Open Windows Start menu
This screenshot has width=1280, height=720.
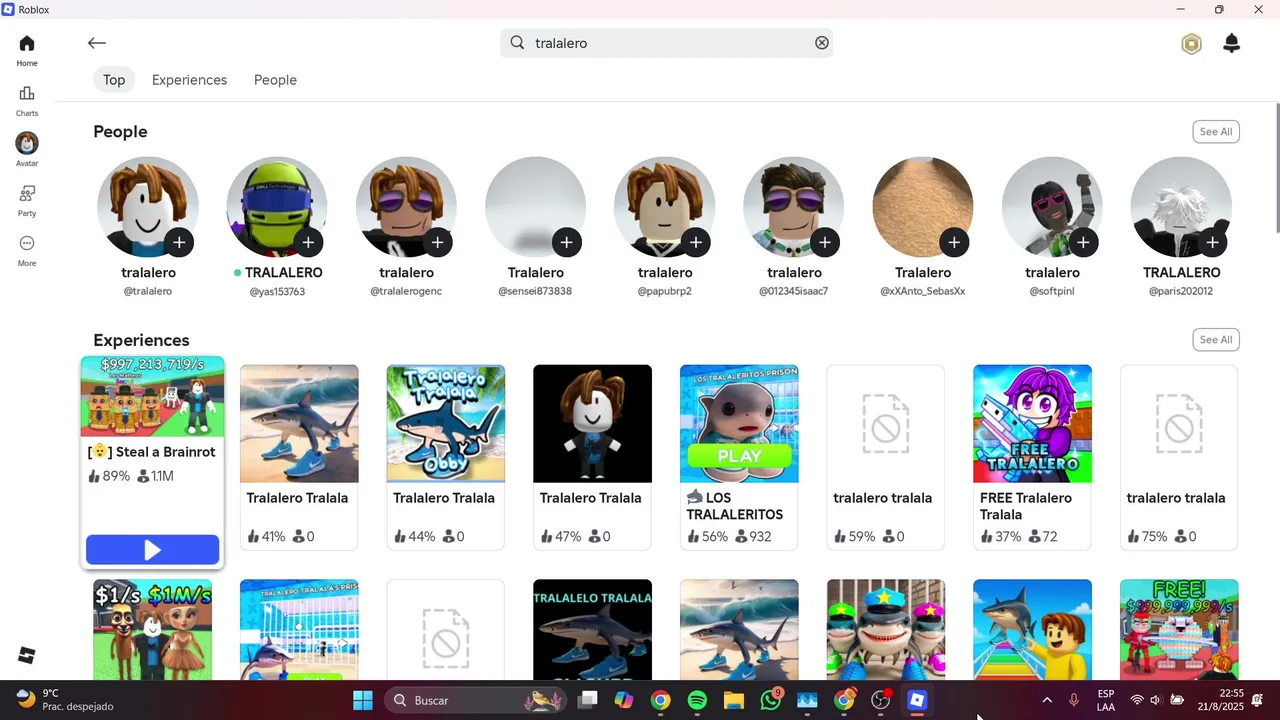[x=363, y=700]
